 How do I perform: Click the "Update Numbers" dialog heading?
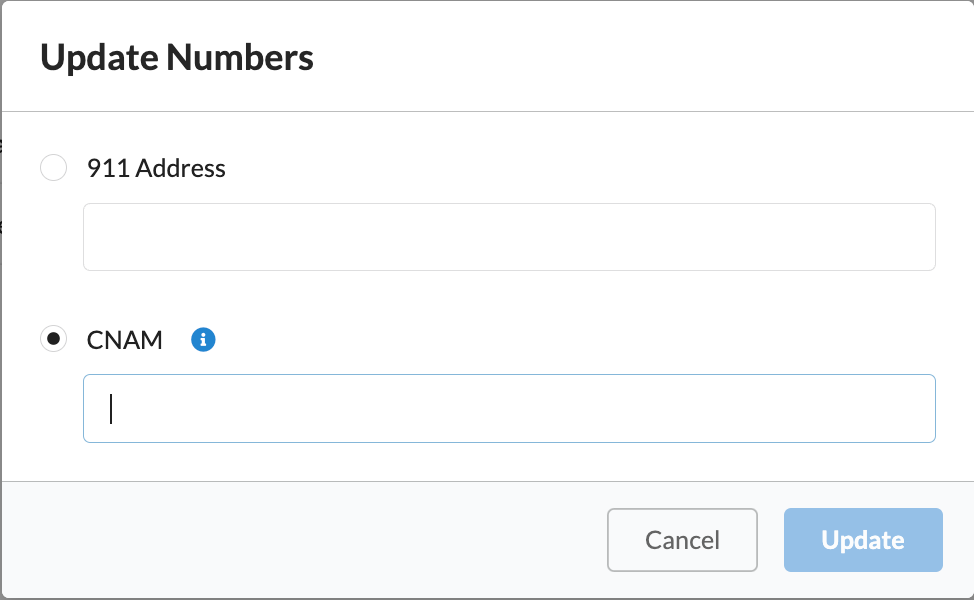[177, 58]
